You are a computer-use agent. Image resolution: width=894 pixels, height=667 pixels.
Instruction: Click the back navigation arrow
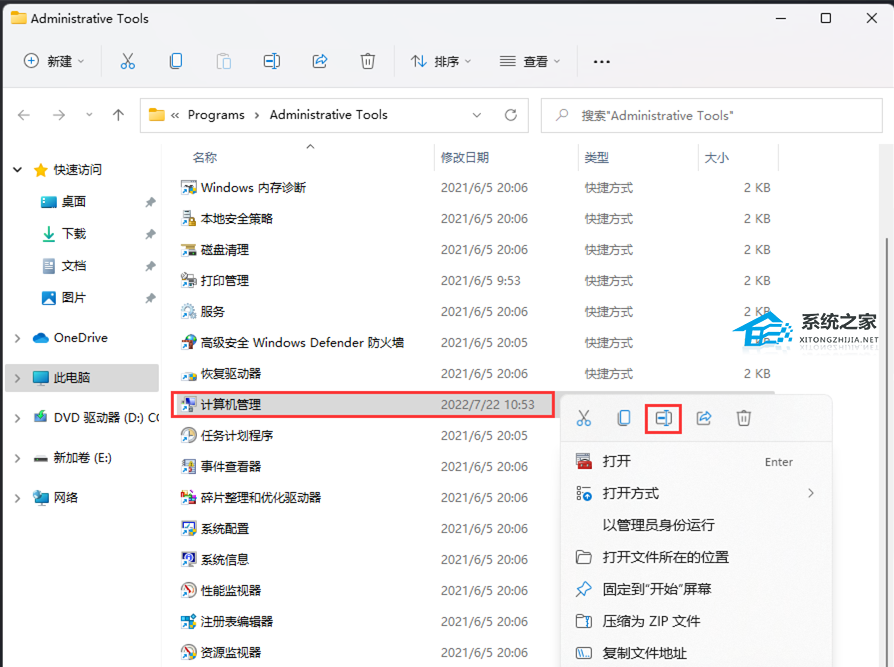(x=24, y=115)
